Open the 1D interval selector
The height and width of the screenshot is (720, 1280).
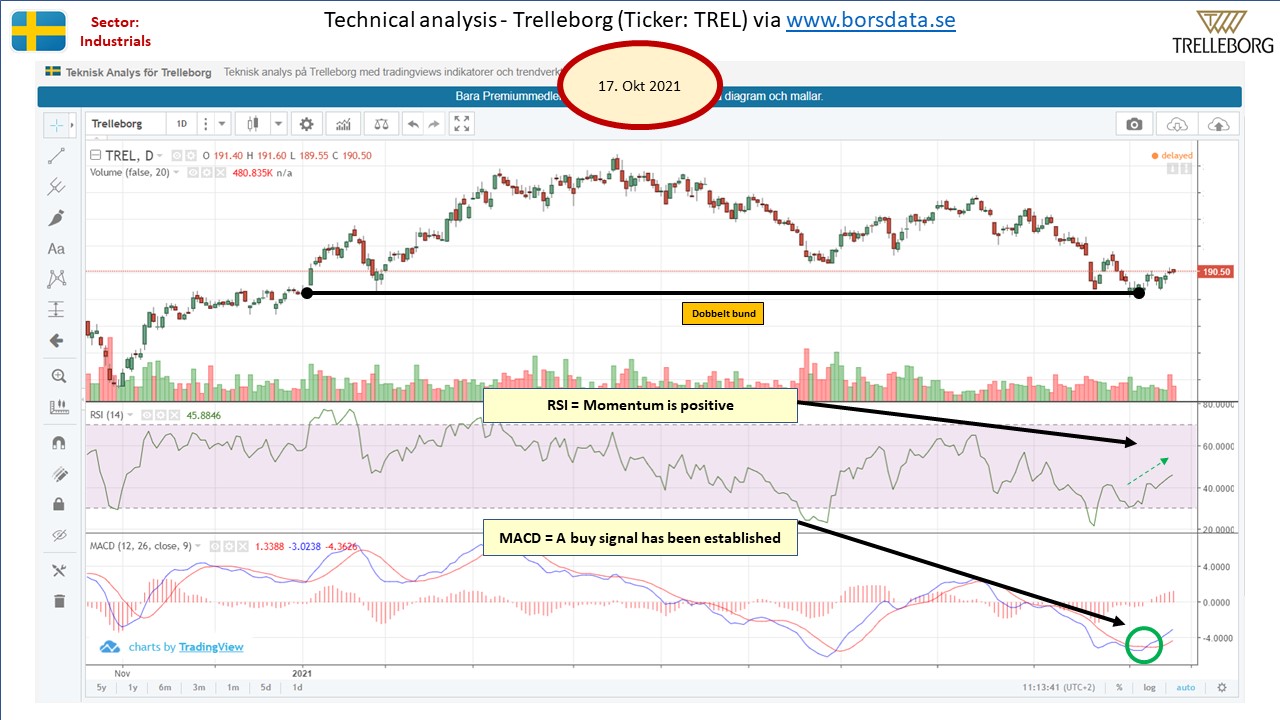(x=182, y=124)
